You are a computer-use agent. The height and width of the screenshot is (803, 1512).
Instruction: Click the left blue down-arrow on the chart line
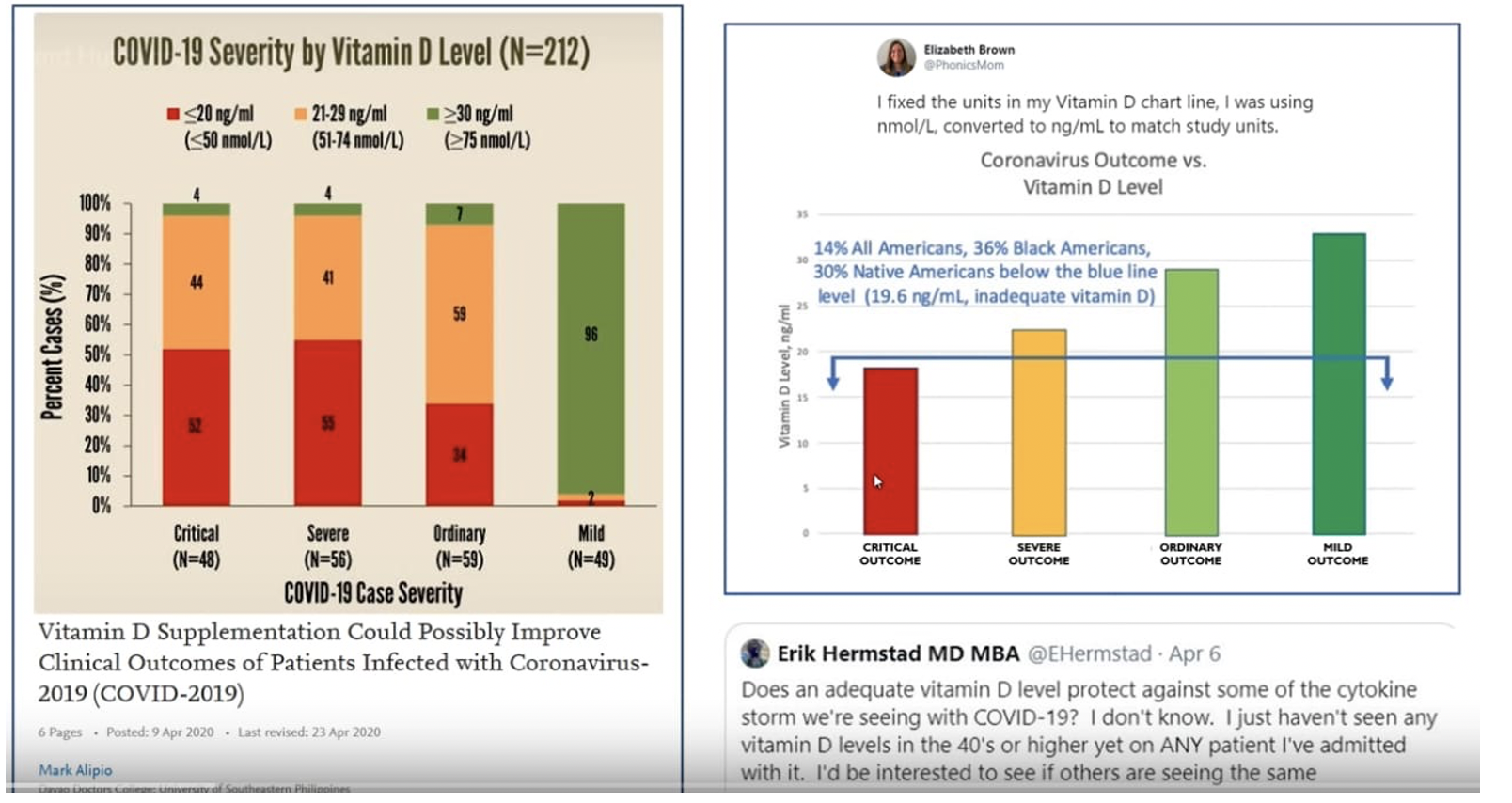coord(833,378)
